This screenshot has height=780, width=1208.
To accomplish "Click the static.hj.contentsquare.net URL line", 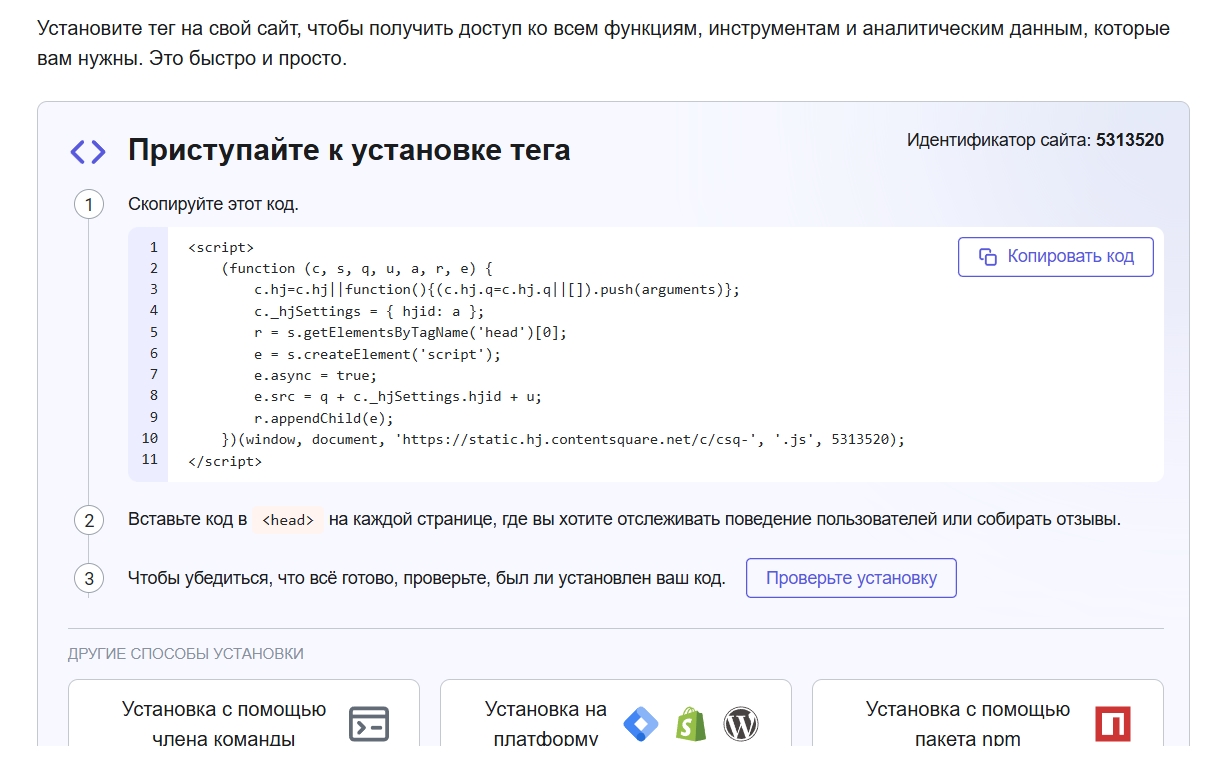I will point(563,439).
